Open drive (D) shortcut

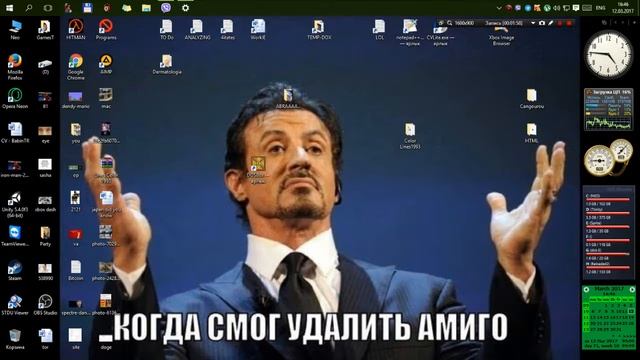[x=45, y=67]
